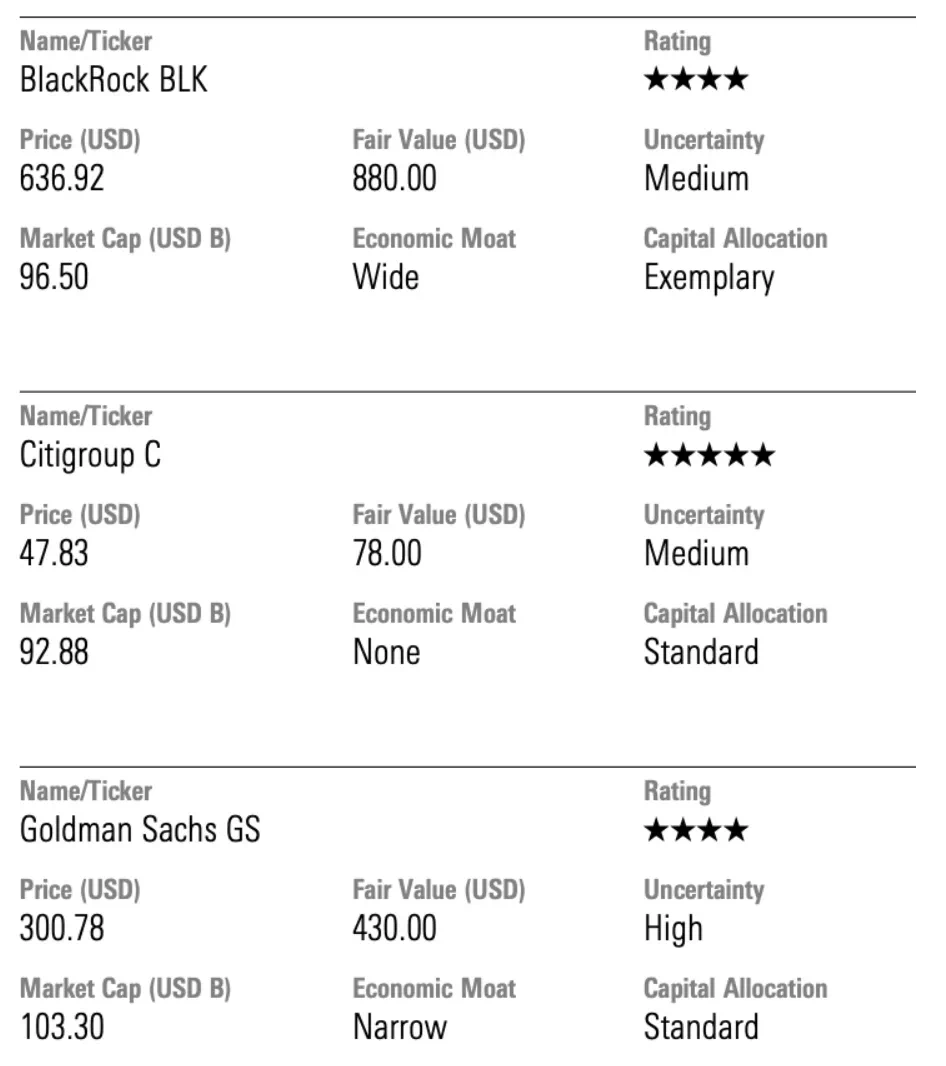Click Citigroup price 47.83
Viewport: 946px width, 1066px height.
tap(54, 553)
